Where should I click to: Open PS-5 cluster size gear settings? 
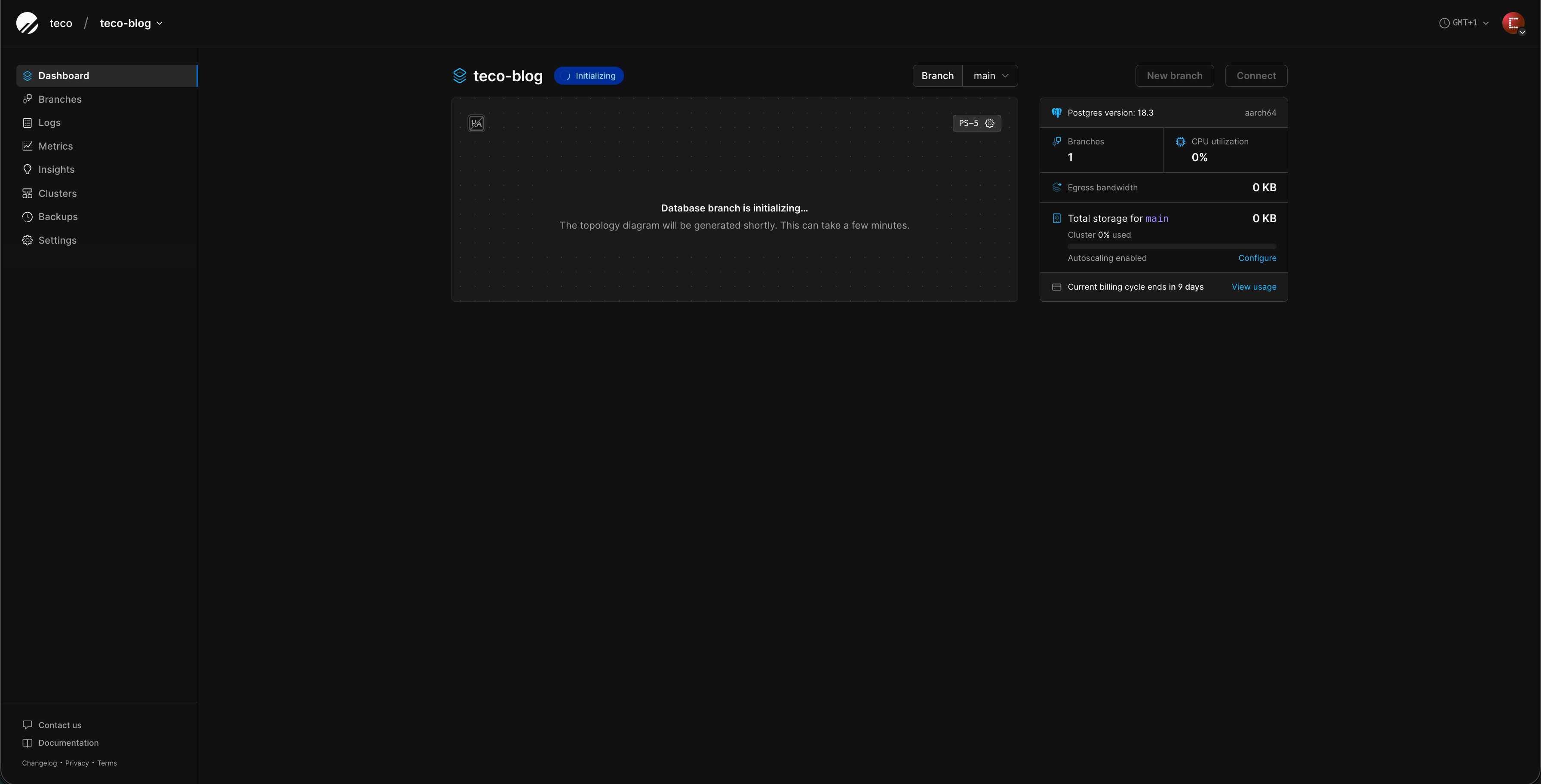pyautogui.click(x=989, y=123)
